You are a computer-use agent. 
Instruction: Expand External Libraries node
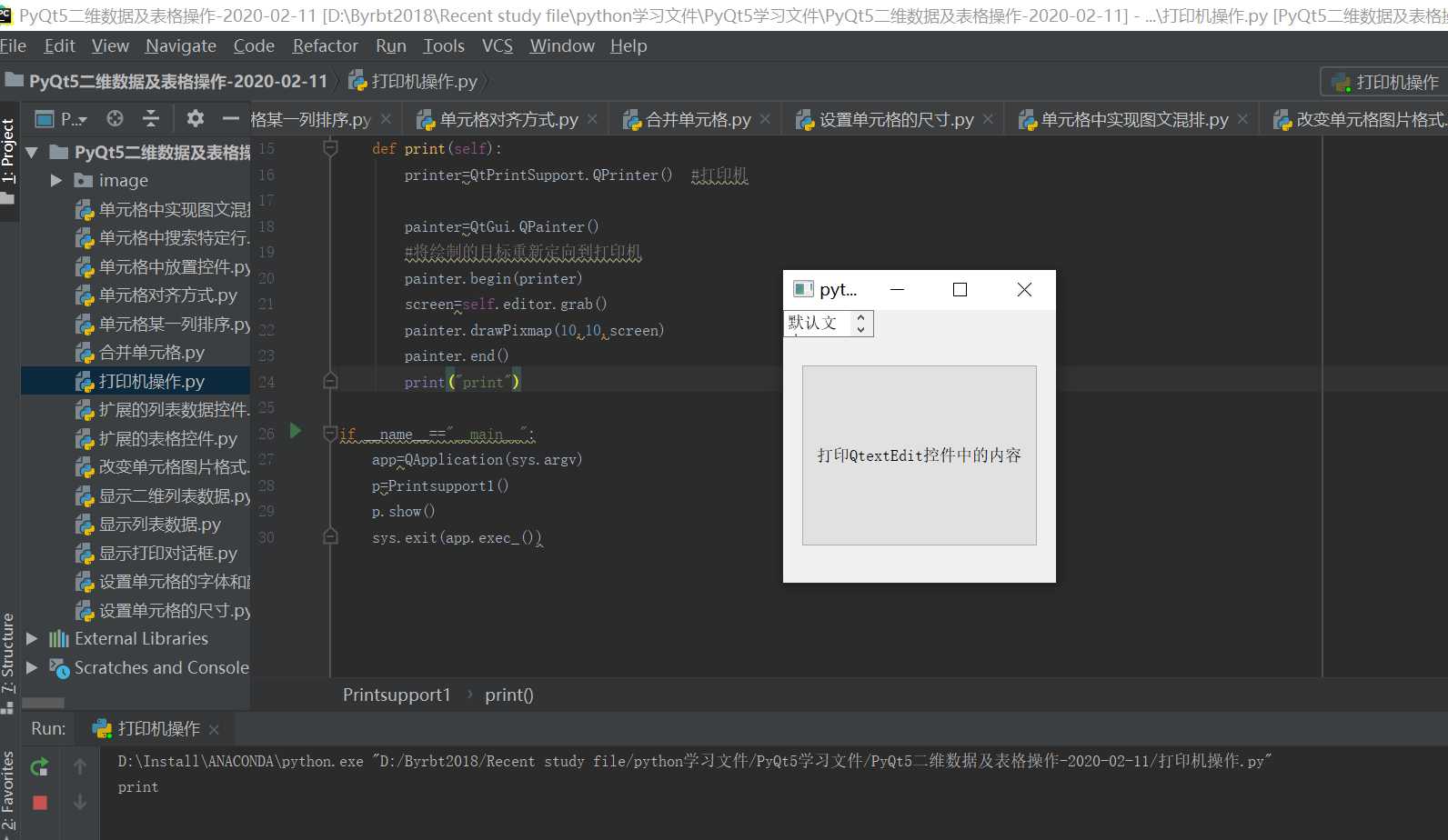(x=32, y=638)
